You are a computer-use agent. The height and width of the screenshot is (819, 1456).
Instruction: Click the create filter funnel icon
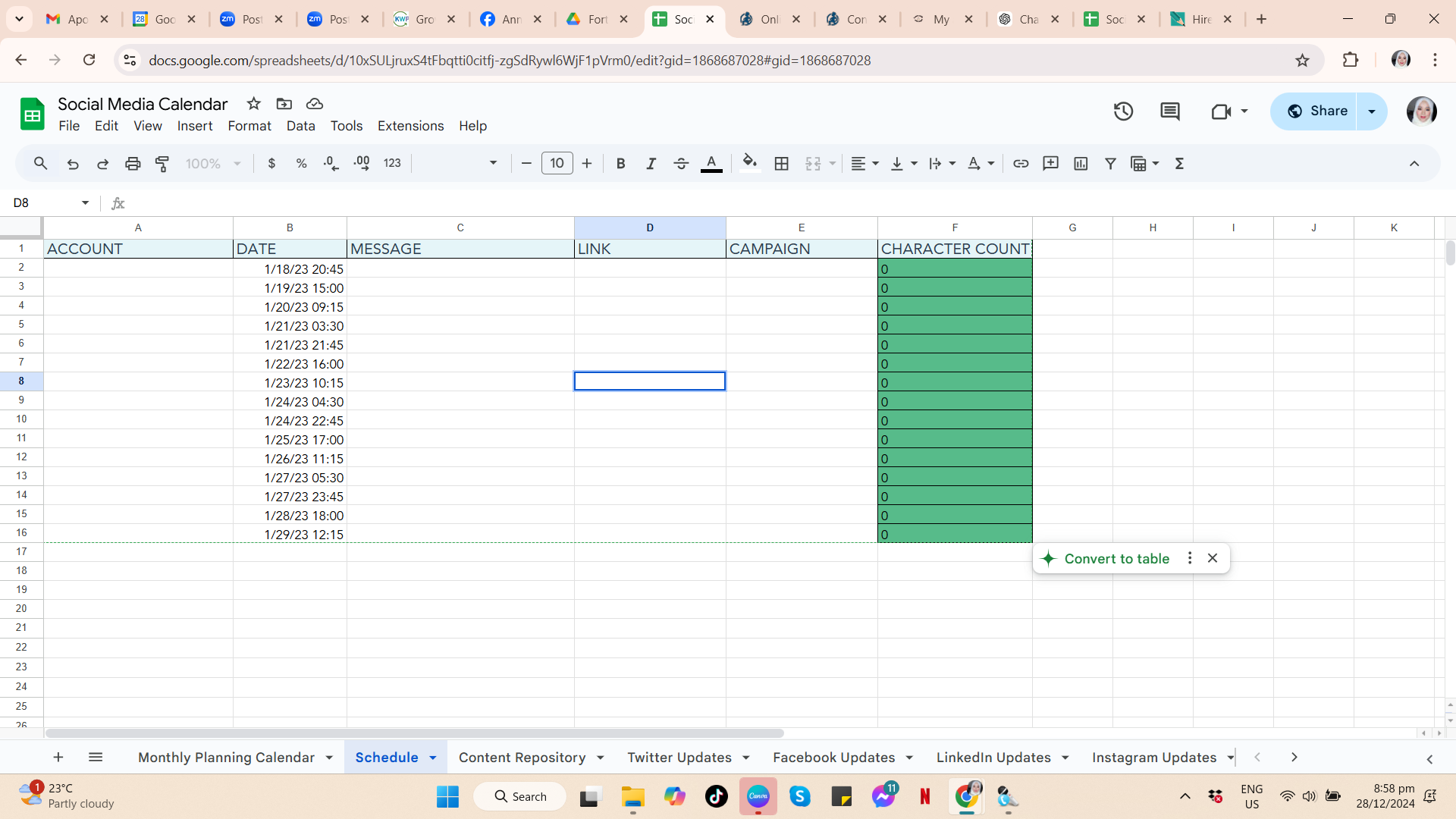pos(1110,164)
